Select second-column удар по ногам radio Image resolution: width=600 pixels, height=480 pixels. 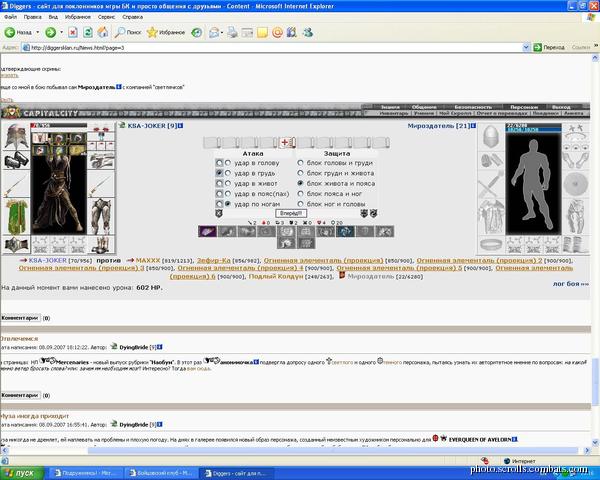click(x=228, y=204)
